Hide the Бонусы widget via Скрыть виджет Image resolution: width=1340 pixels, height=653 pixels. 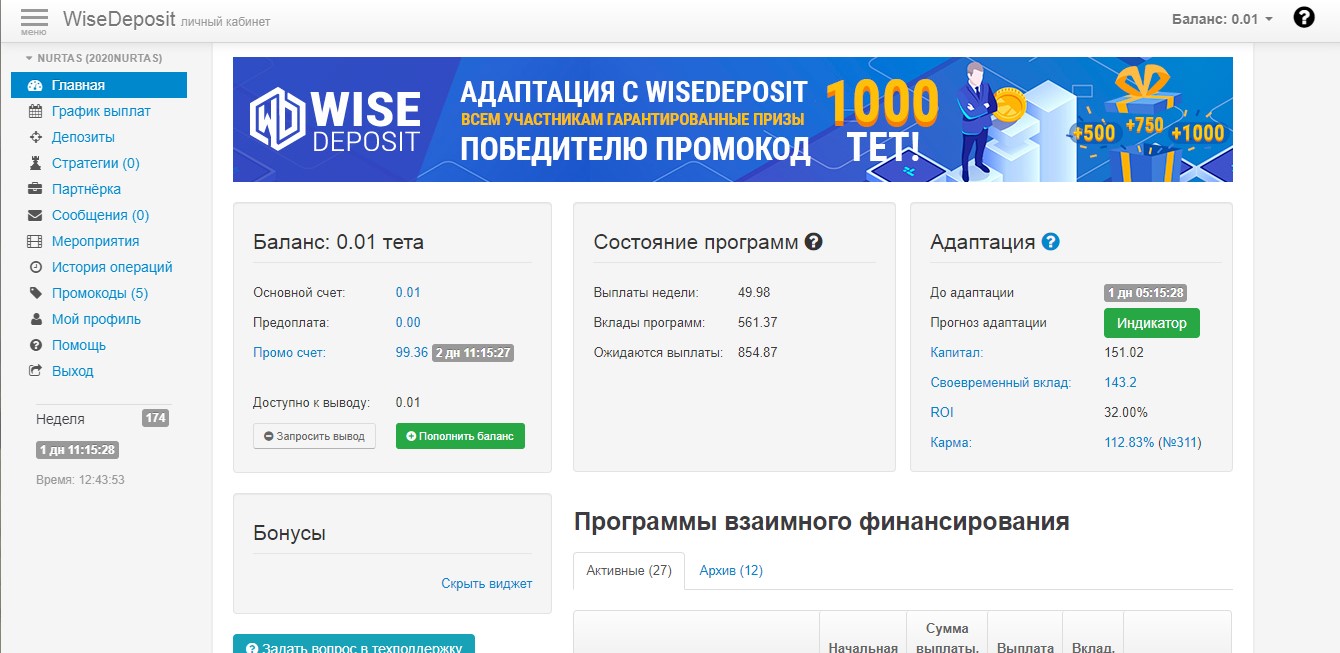point(486,583)
